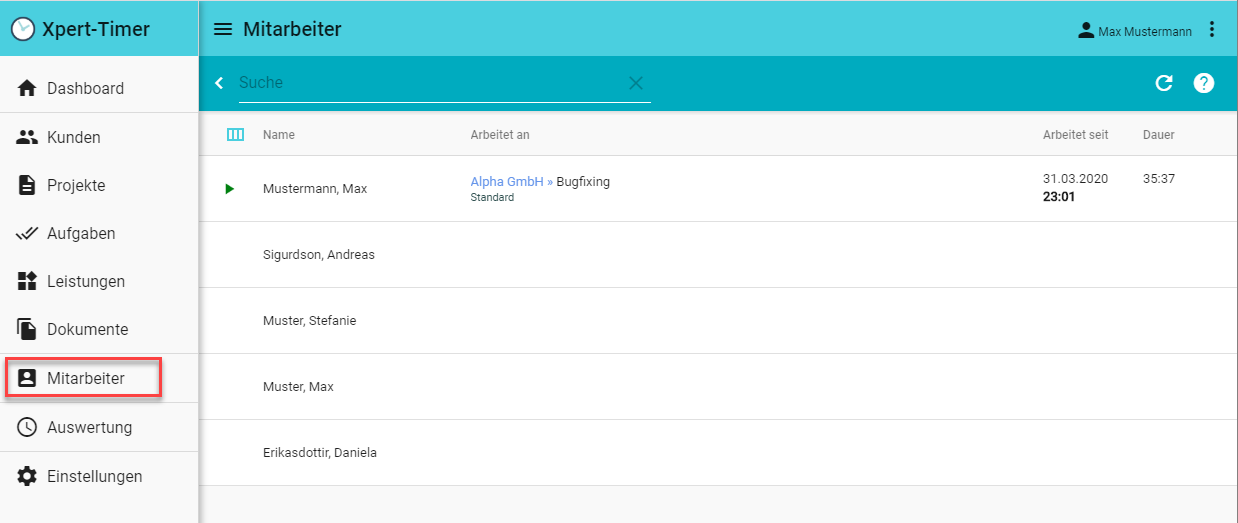Select Leistungen in navigation
Viewport: 1238px width, 523px height.
85,281
